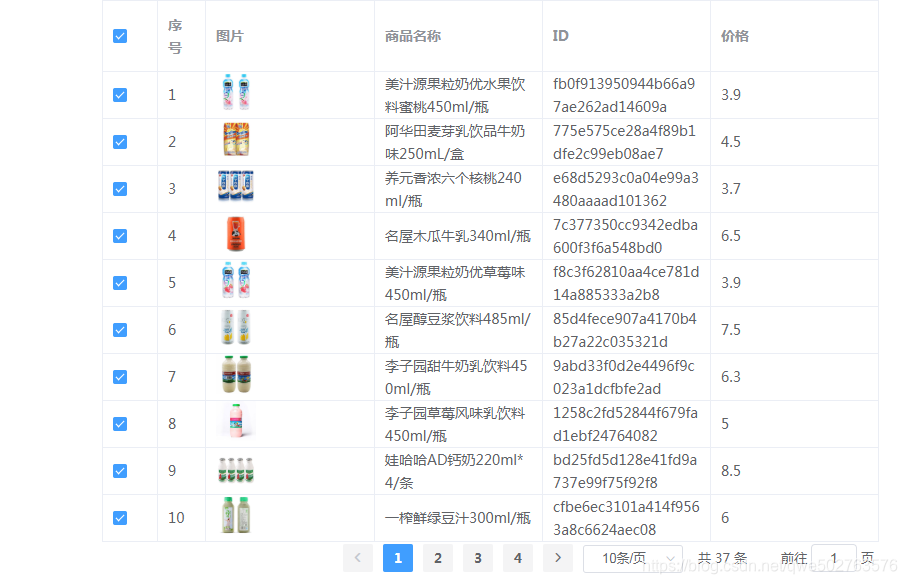Select ID starting with bd25fd5d128e41fd9a

click(625, 471)
